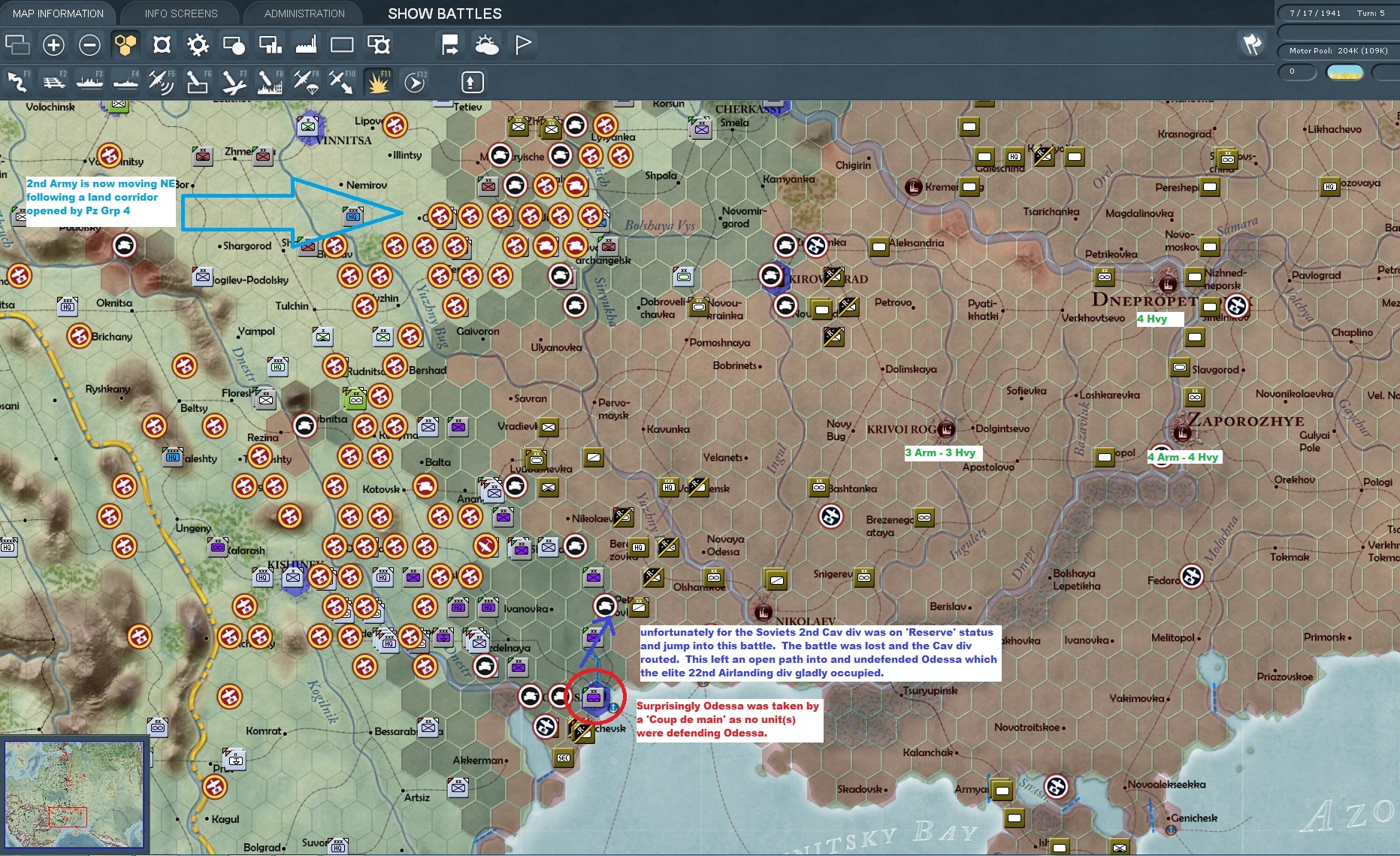Zoom out with the minus icon

click(89, 45)
